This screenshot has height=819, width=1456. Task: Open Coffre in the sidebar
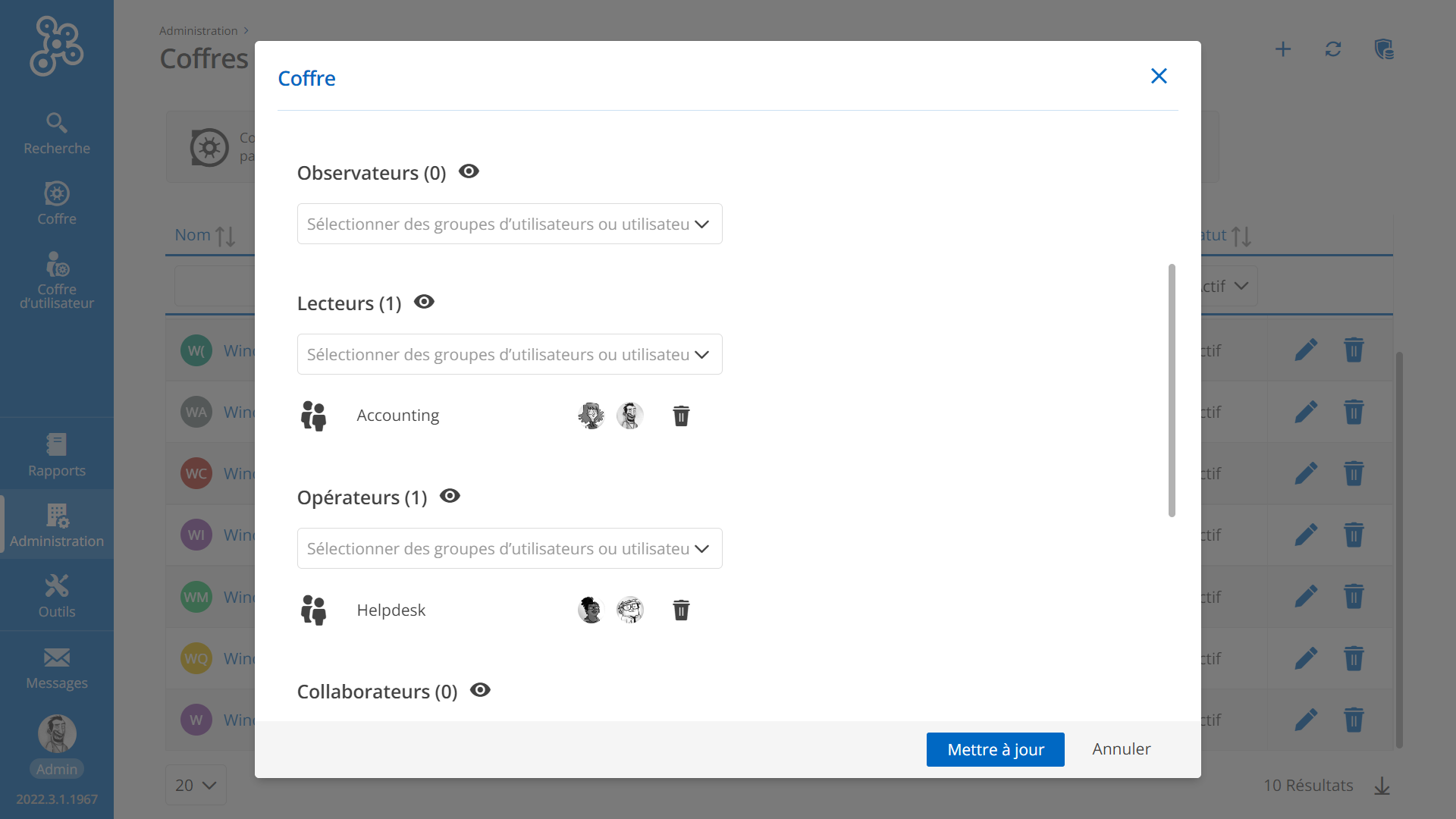[x=57, y=203]
